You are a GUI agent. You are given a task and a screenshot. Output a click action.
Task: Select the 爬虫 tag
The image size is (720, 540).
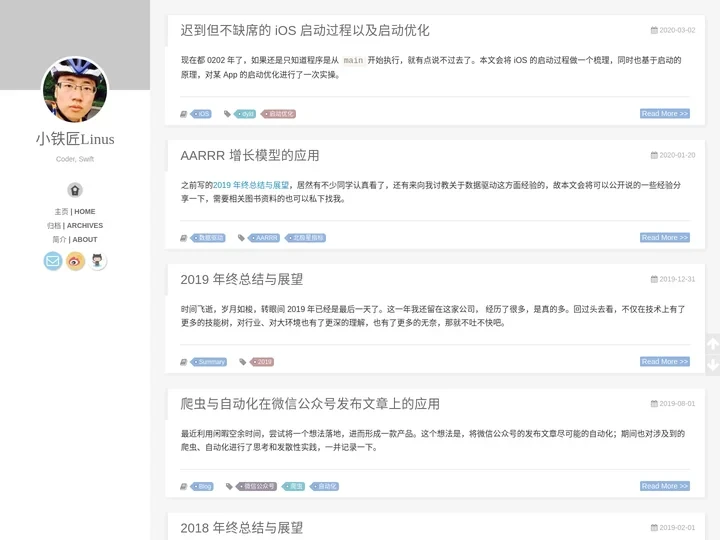[293, 486]
